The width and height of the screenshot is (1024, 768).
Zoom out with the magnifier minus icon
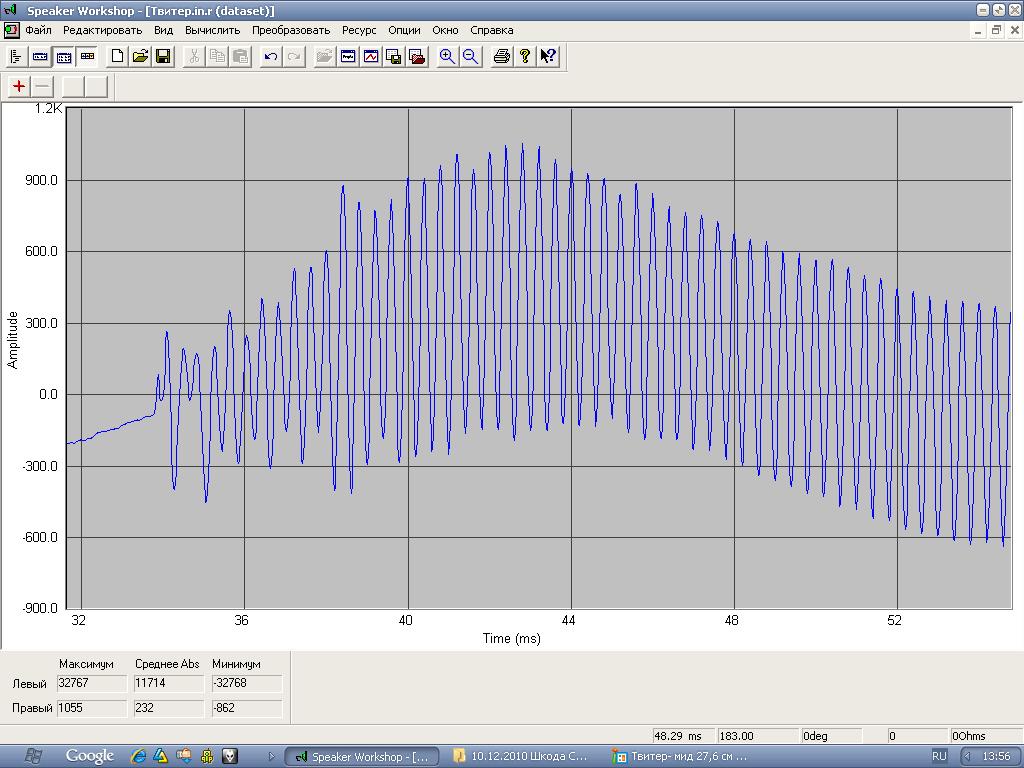[x=470, y=56]
